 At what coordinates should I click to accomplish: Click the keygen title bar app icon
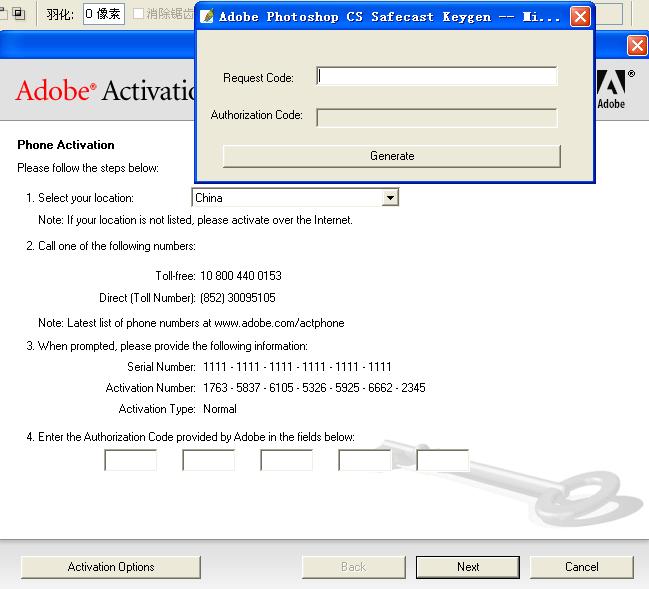[x=207, y=17]
